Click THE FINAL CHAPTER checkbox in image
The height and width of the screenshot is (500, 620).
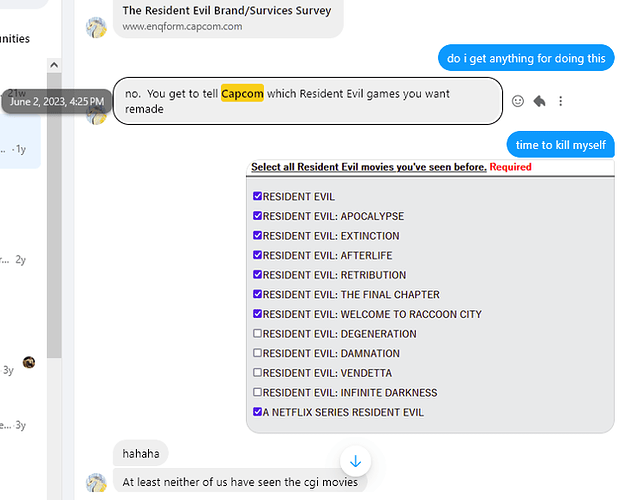click(257, 294)
